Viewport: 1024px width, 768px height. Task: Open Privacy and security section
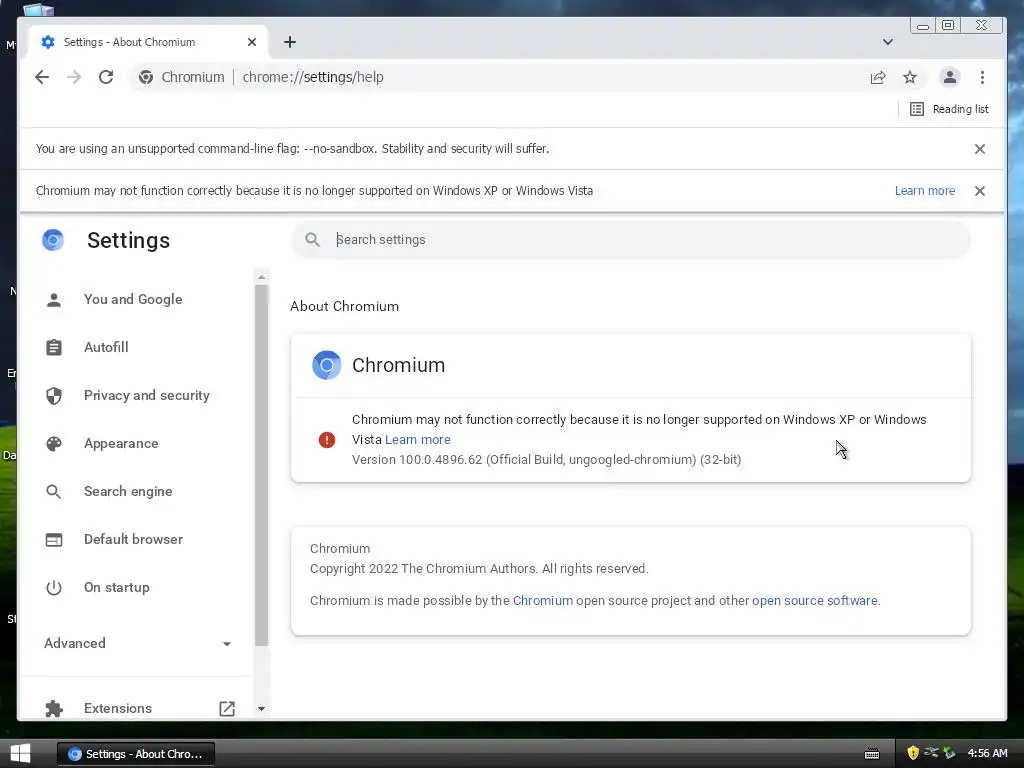tap(147, 395)
